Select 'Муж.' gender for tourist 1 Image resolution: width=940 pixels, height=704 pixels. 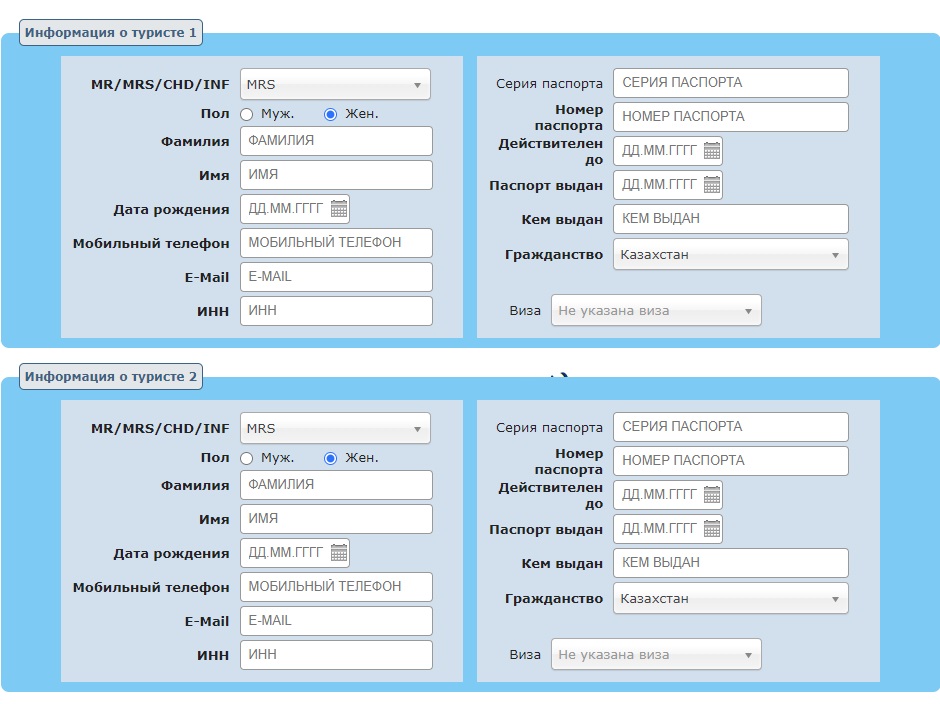(247, 114)
